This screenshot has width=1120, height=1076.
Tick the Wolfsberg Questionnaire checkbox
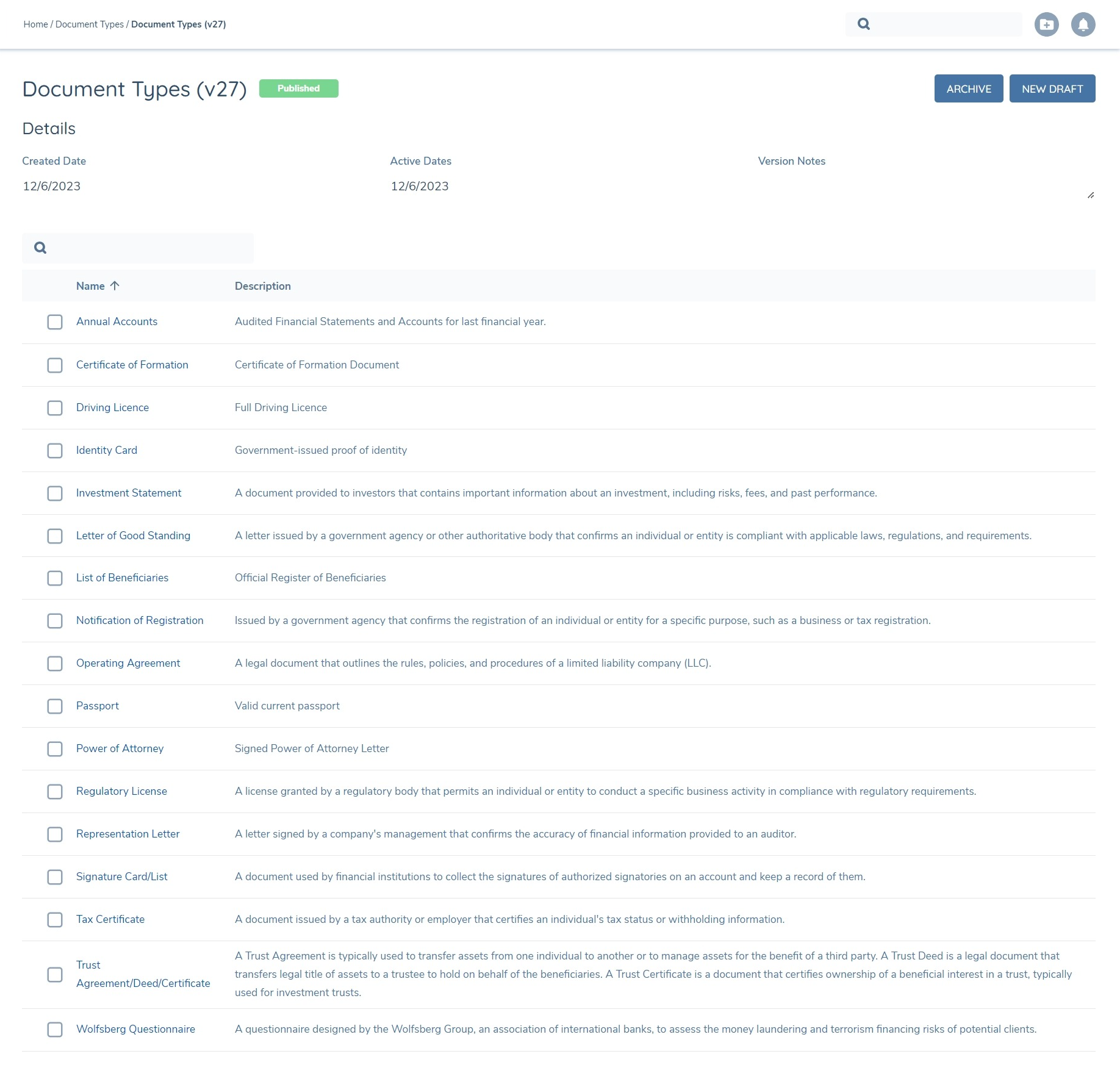pyautogui.click(x=55, y=1030)
